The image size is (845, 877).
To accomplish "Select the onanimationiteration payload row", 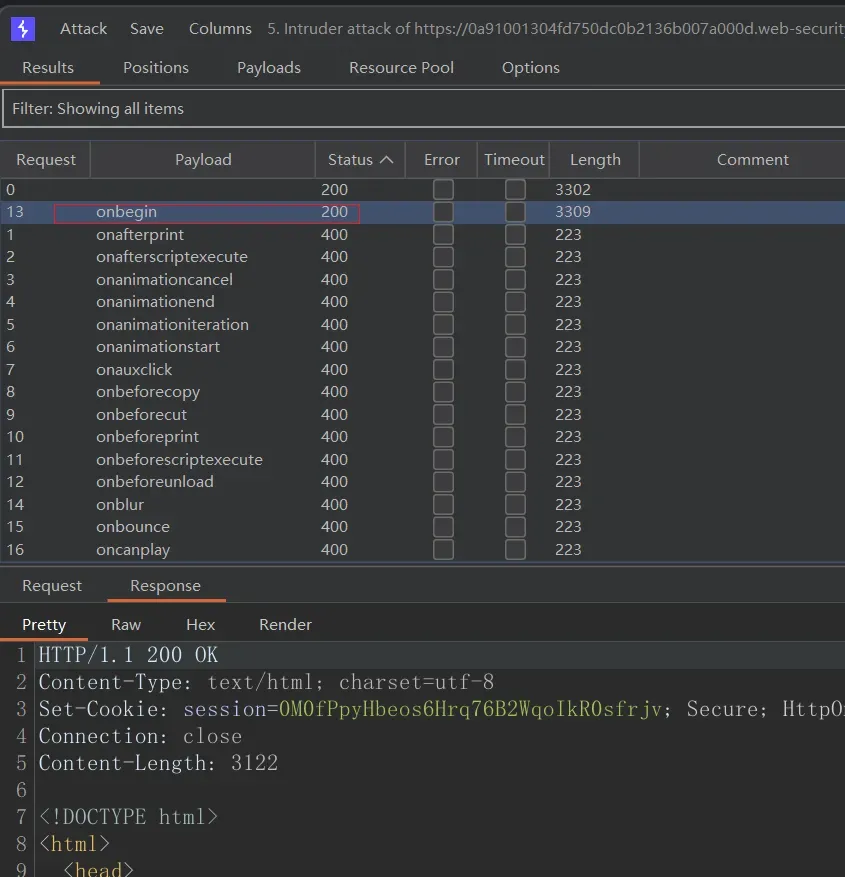I will click(423, 324).
